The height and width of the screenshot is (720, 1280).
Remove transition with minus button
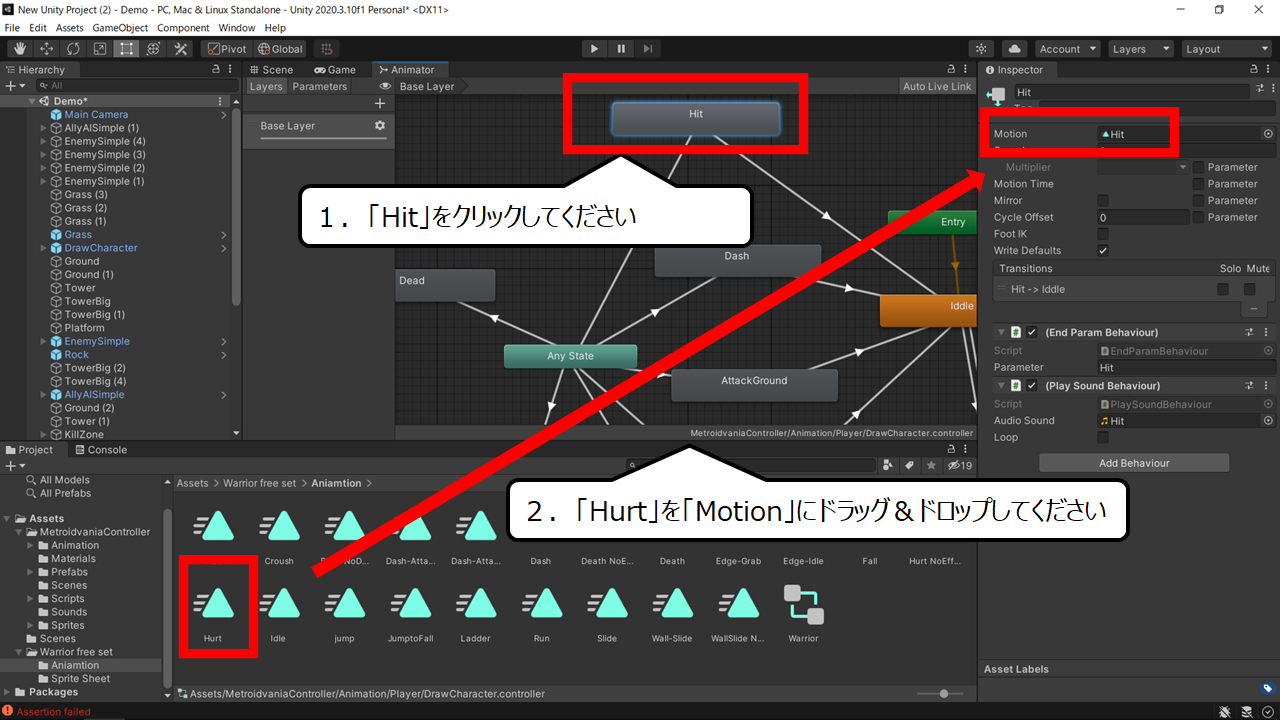pyautogui.click(x=1254, y=309)
